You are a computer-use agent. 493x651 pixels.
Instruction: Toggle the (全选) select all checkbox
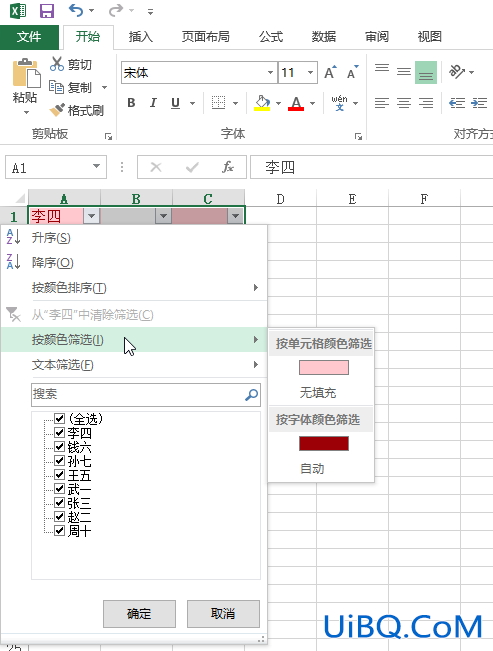click(59, 418)
